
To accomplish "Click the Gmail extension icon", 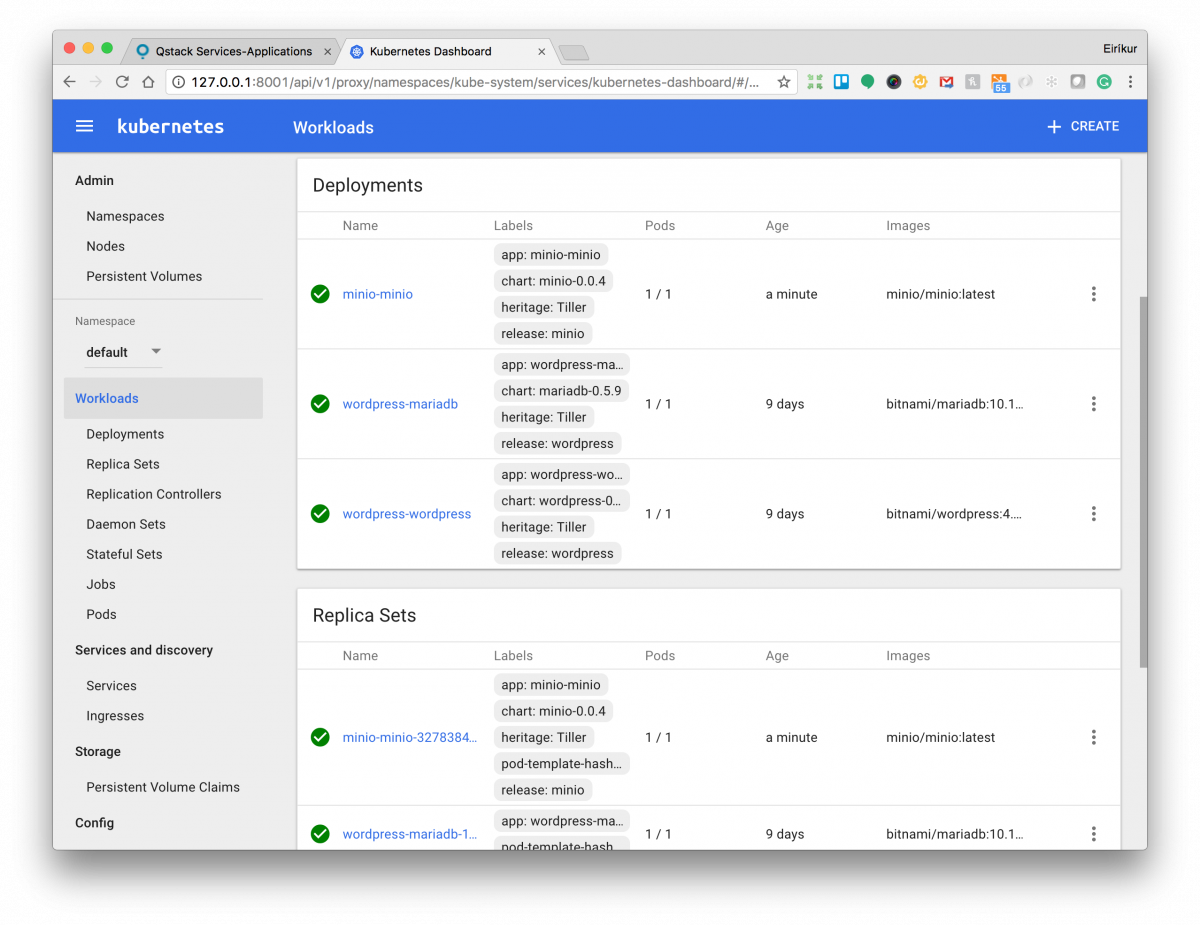I will 946,82.
